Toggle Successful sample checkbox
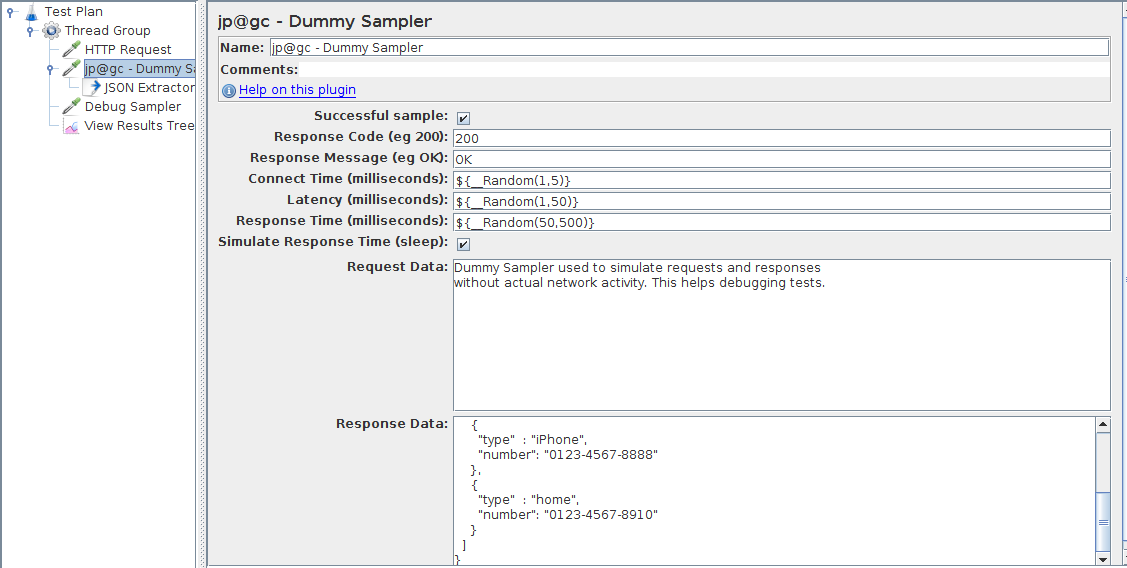 click(x=464, y=118)
